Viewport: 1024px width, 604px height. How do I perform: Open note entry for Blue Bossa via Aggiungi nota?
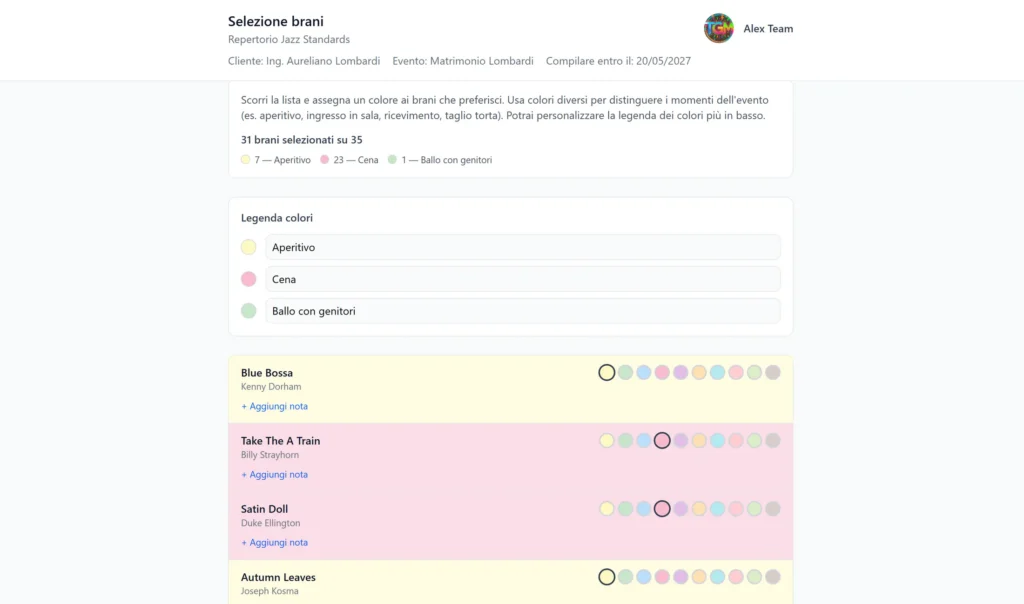(274, 406)
